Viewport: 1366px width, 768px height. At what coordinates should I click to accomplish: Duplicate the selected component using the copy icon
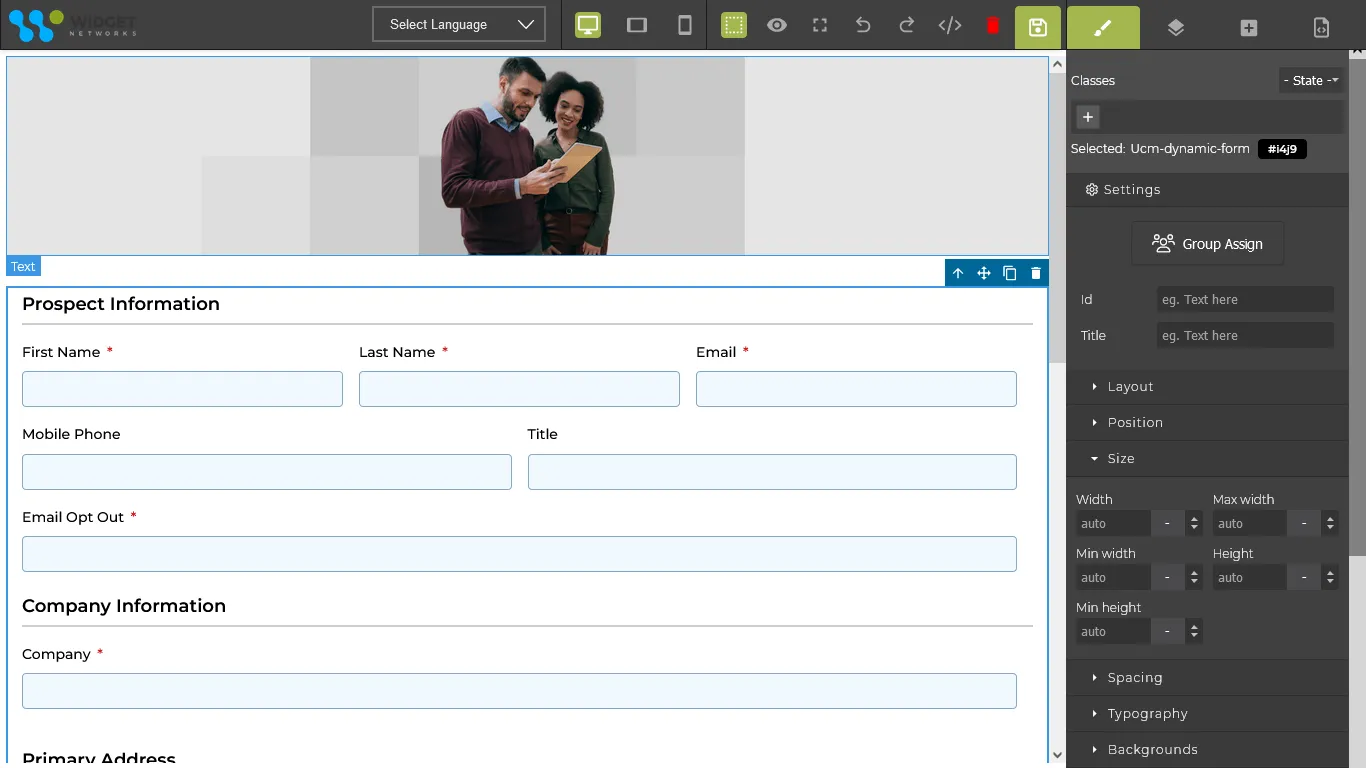coord(1010,273)
